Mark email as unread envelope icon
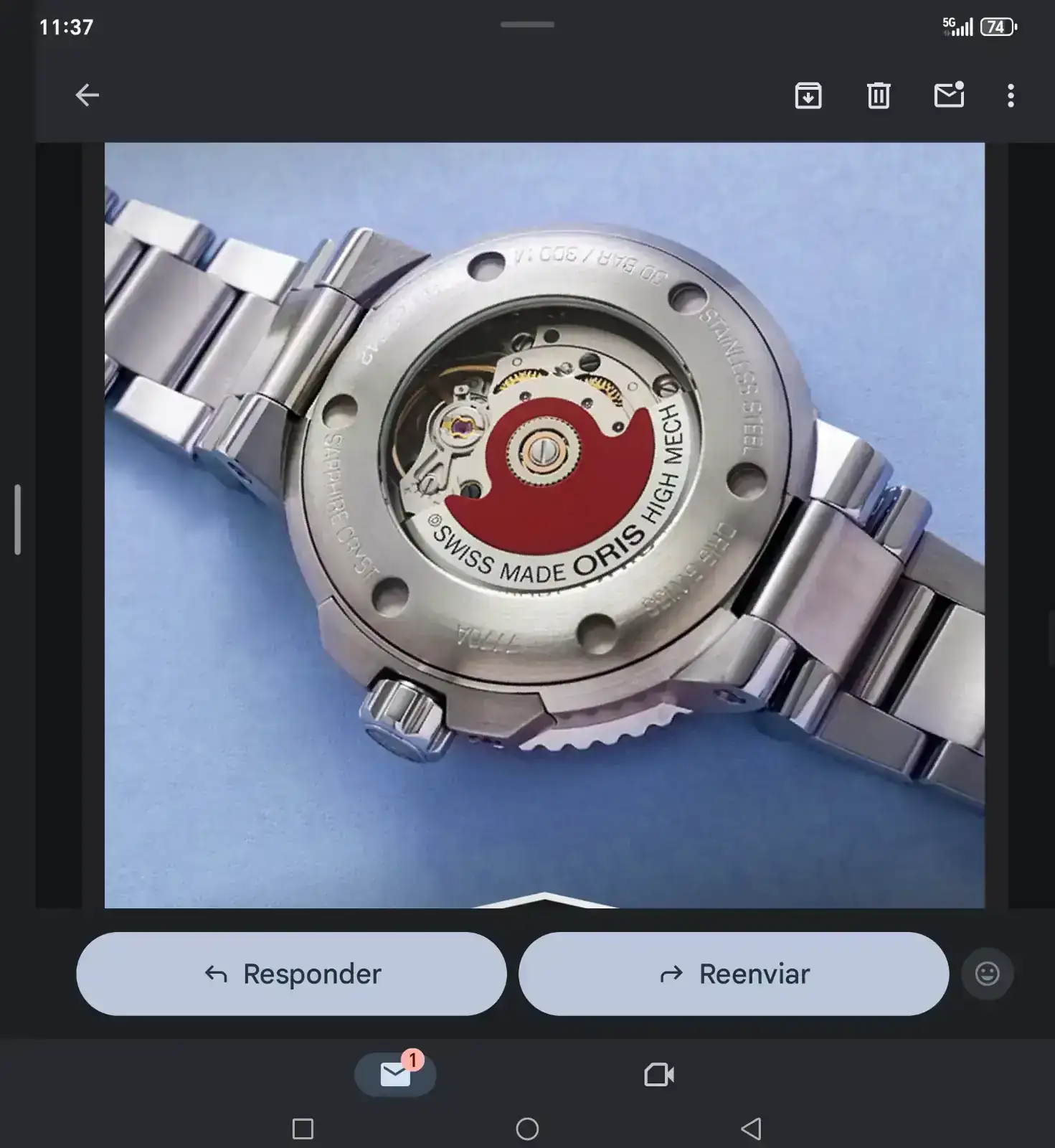Viewport: 1055px width, 1148px height. [x=949, y=95]
